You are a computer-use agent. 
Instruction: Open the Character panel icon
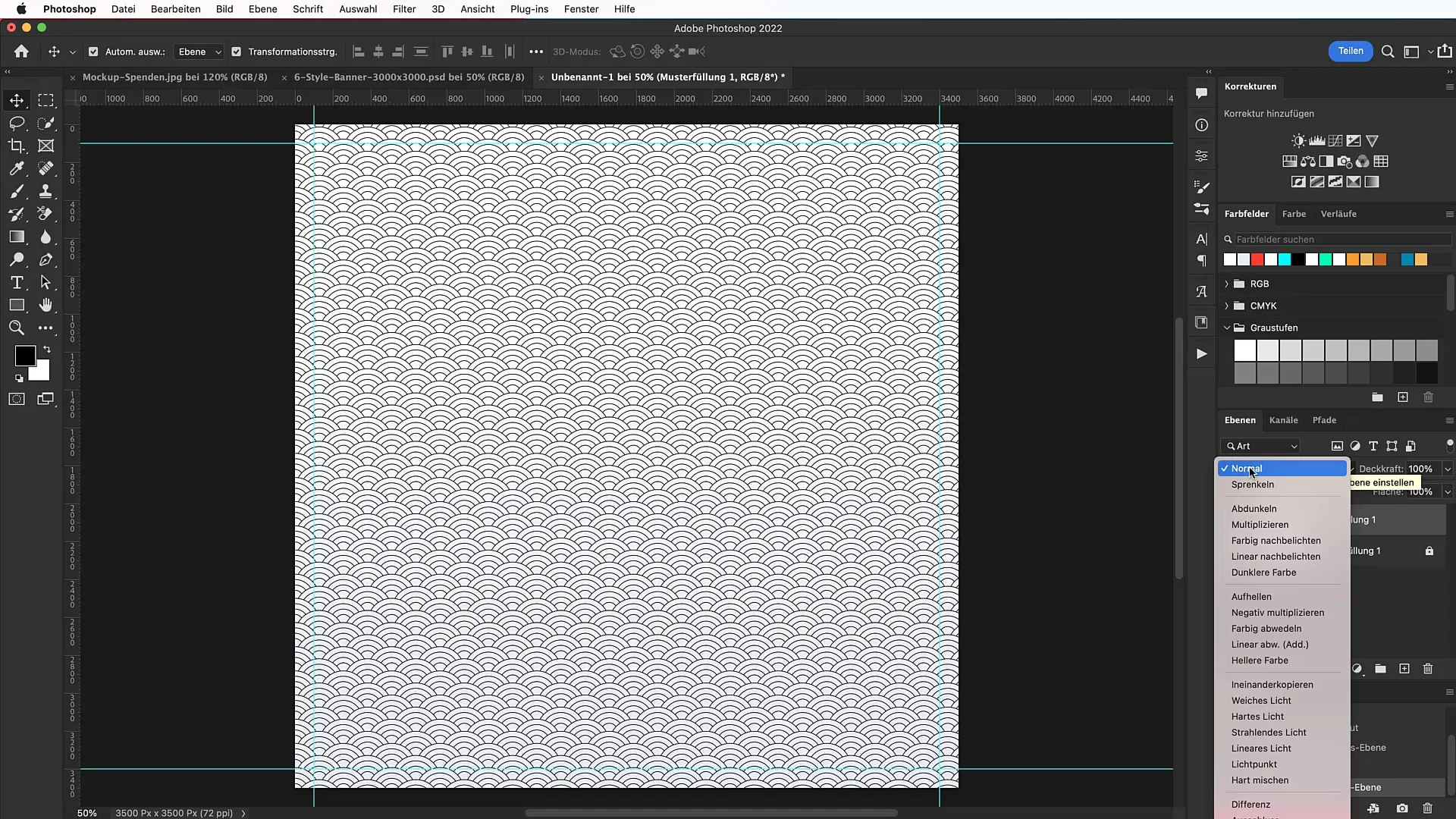click(1202, 239)
